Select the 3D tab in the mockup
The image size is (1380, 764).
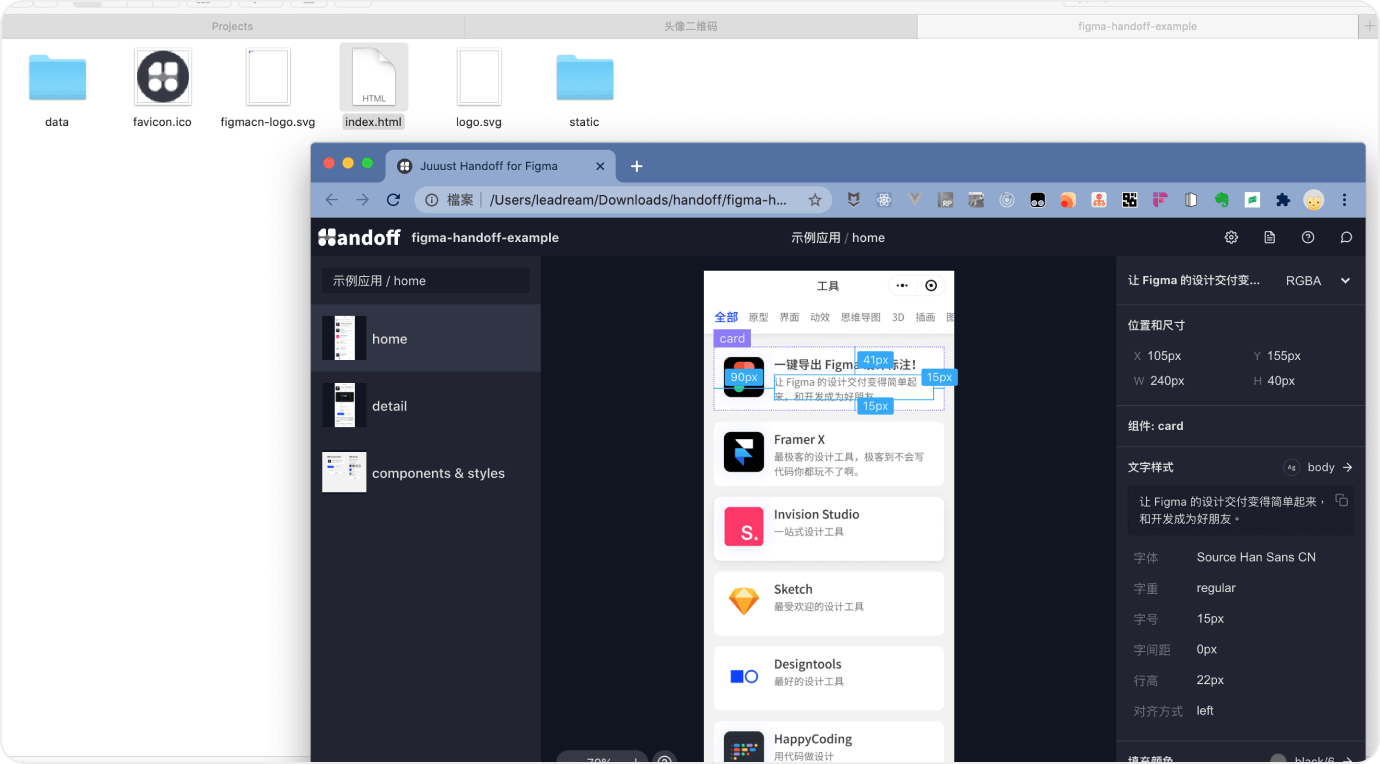[898, 317]
